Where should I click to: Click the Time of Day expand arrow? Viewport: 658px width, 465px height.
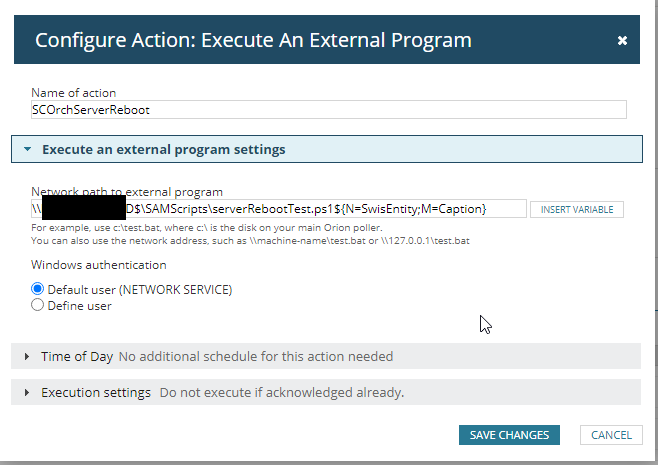27,356
